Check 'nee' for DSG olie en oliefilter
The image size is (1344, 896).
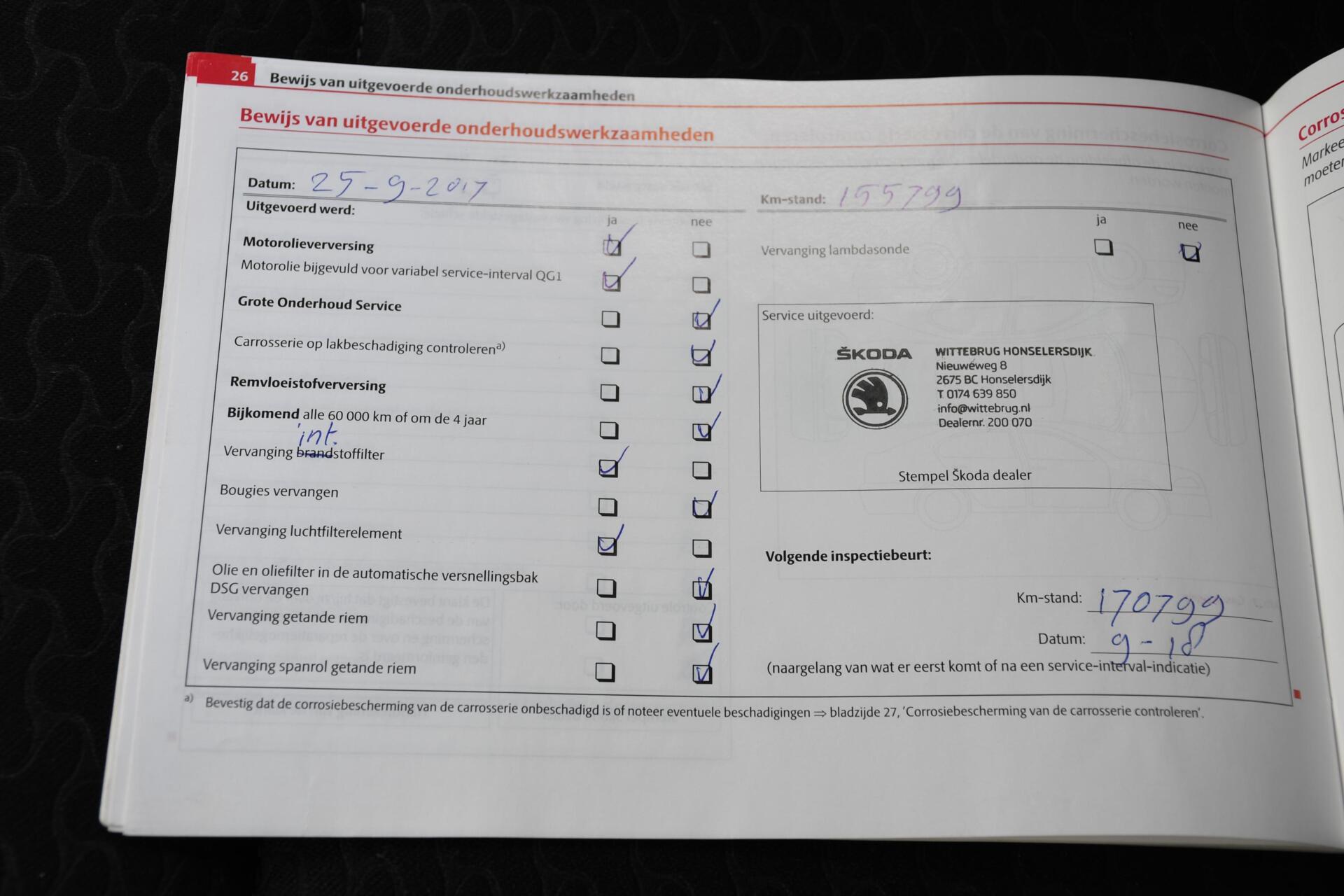(x=702, y=589)
